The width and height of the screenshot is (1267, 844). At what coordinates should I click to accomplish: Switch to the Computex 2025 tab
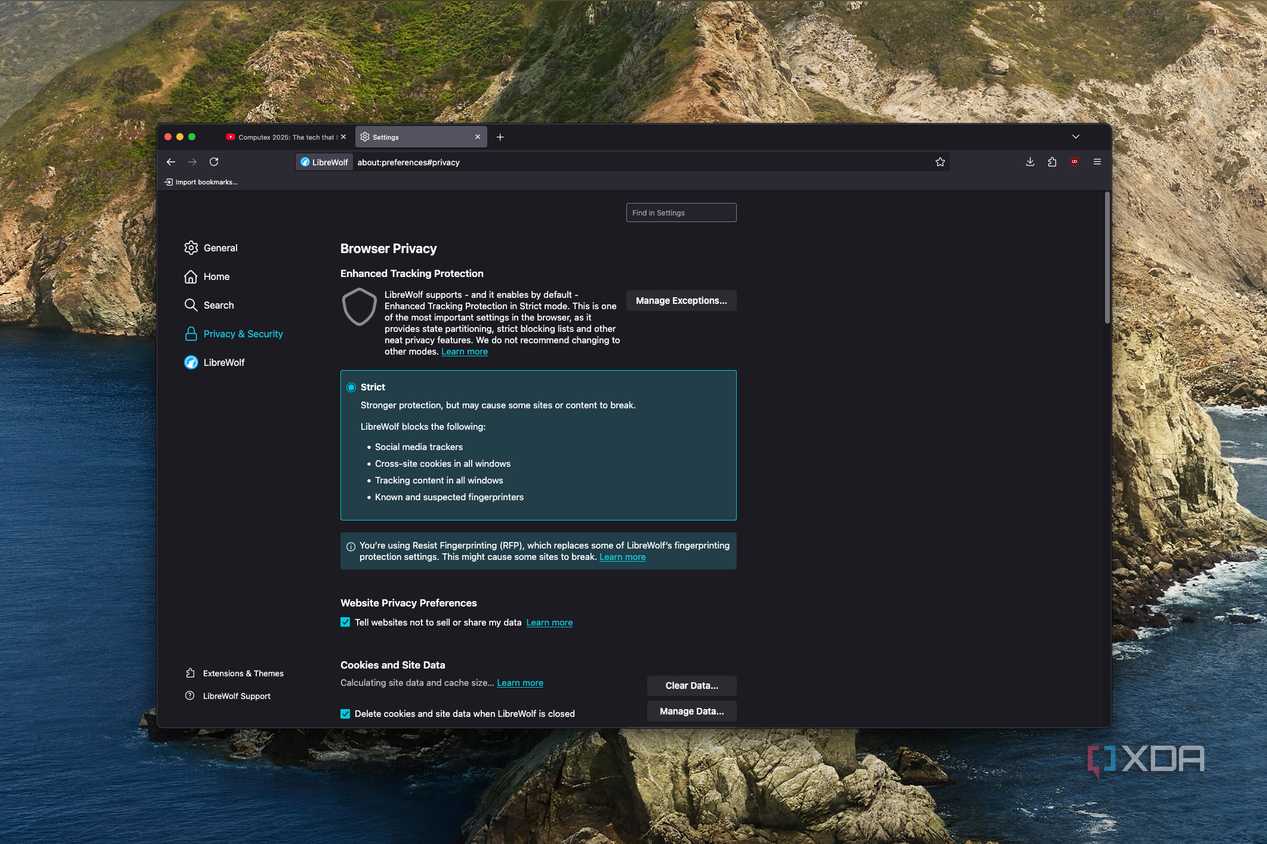click(286, 137)
